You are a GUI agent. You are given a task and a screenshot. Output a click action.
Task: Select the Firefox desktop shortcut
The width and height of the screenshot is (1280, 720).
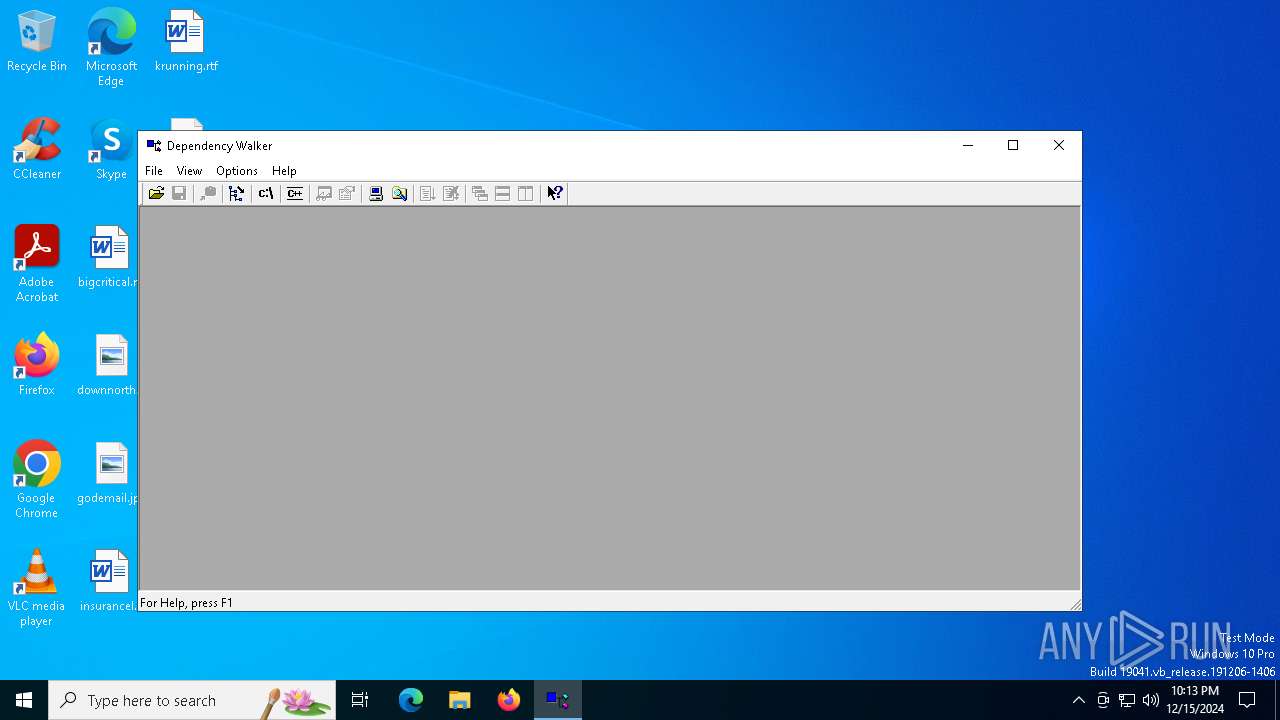[37, 365]
